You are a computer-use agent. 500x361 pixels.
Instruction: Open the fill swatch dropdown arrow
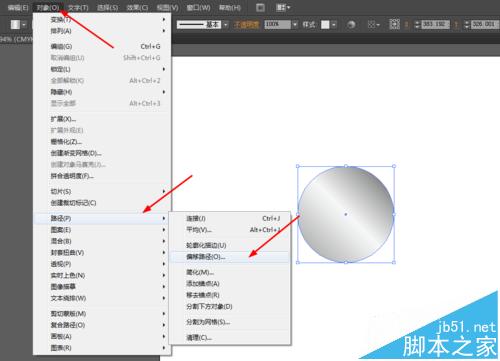[24, 25]
